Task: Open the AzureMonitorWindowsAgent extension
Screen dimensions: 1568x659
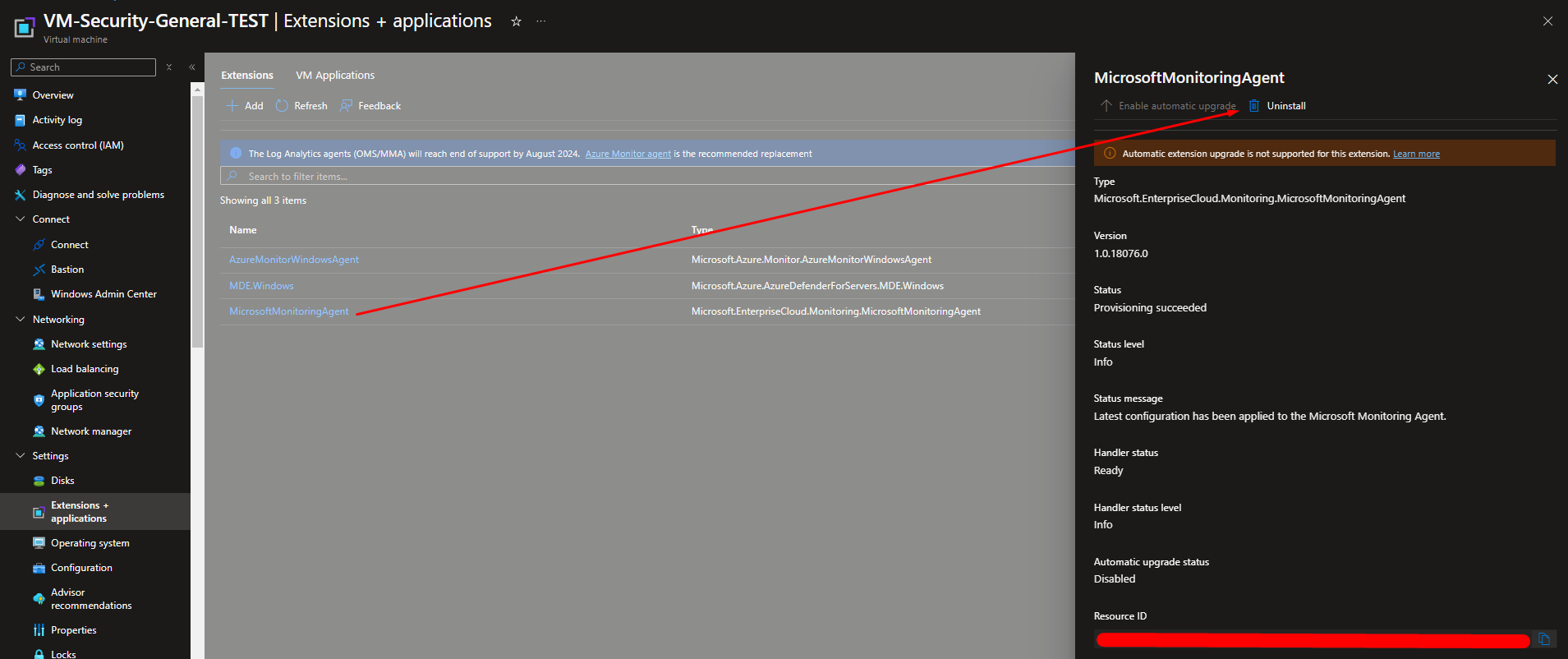Action: click(x=294, y=260)
